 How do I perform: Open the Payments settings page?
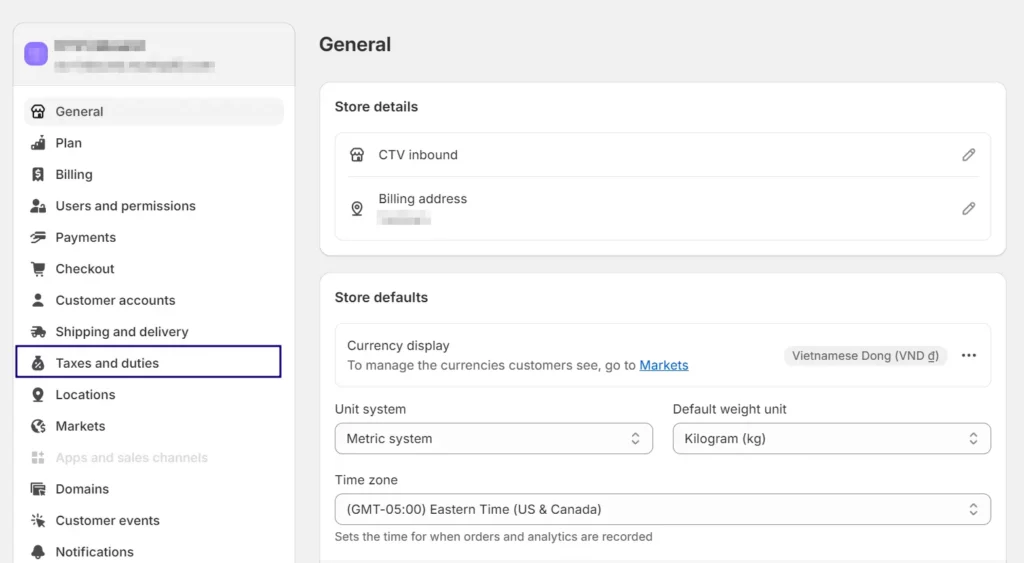click(x=86, y=237)
